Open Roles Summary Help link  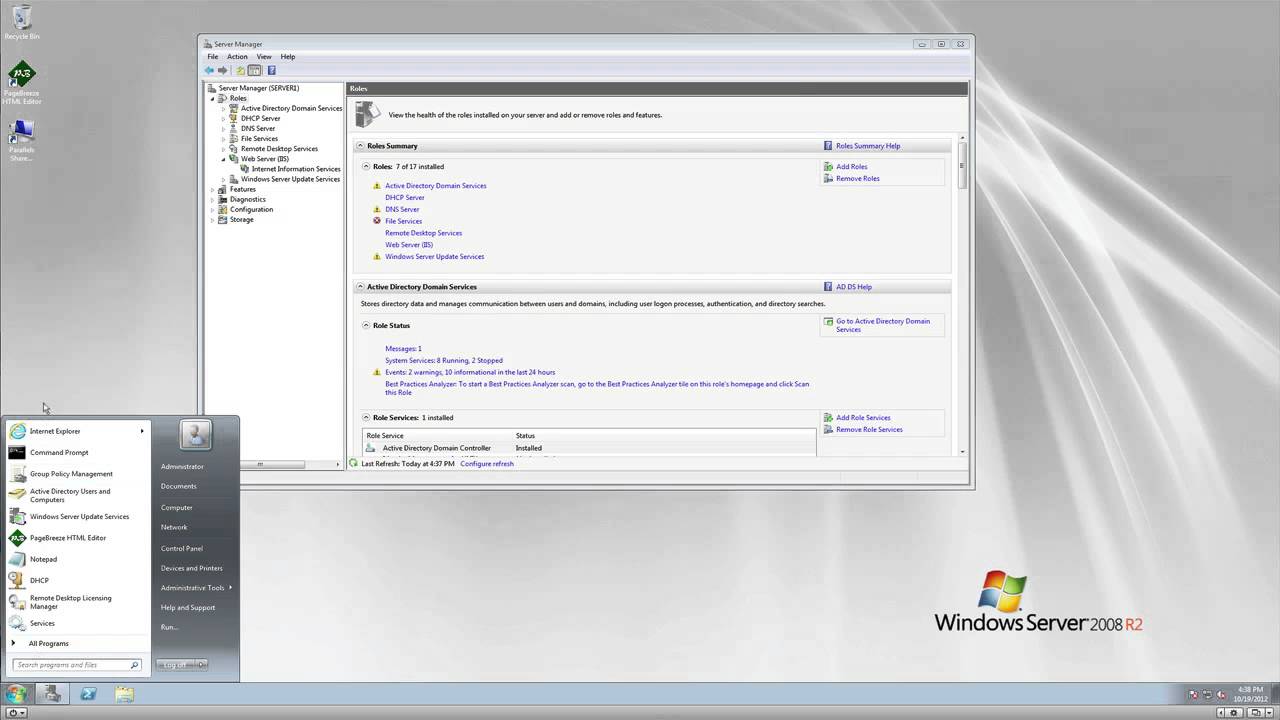point(868,146)
